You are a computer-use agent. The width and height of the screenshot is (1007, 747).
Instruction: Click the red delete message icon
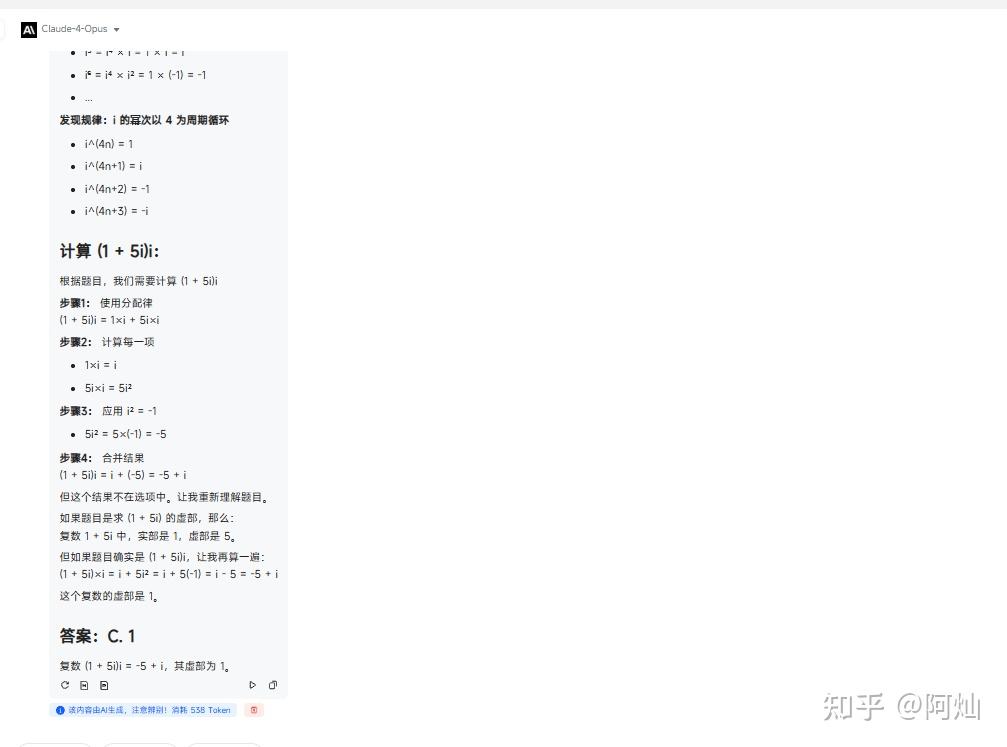254,710
